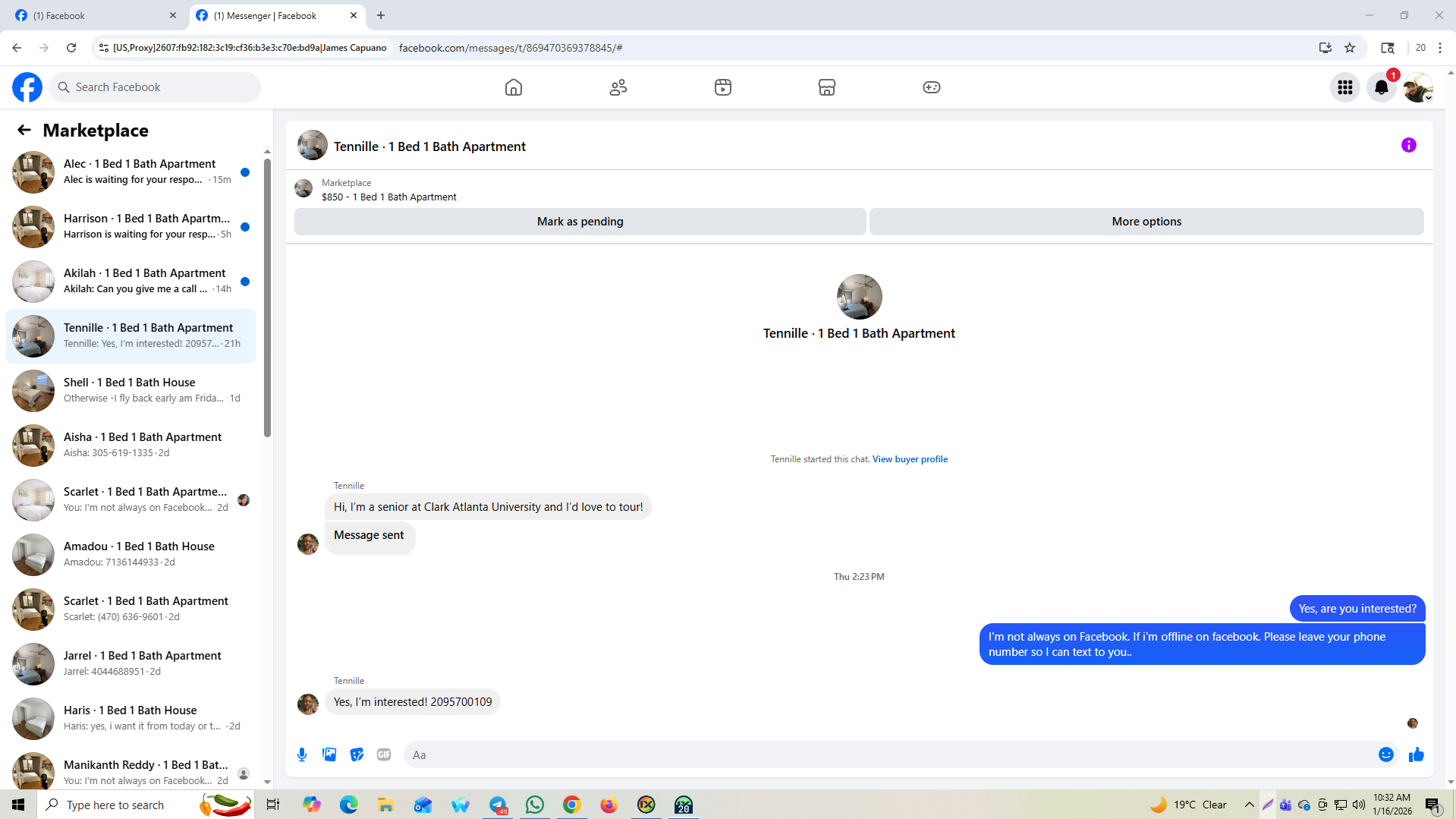The image size is (1456, 819).
Task: Open the Gaming controller icon
Action: point(932,87)
